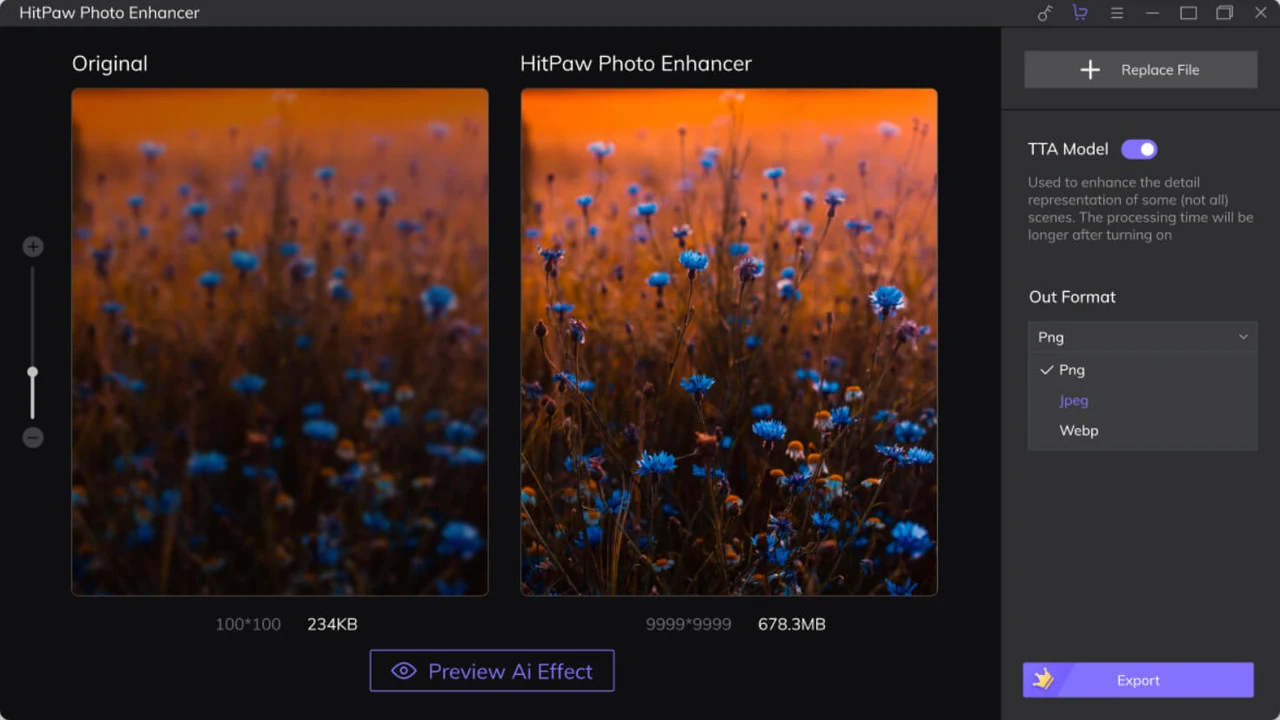This screenshot has width=1280, height=720.
Task: Minimize the HitPaw Photo Enhancer window
Action: 1153,13
